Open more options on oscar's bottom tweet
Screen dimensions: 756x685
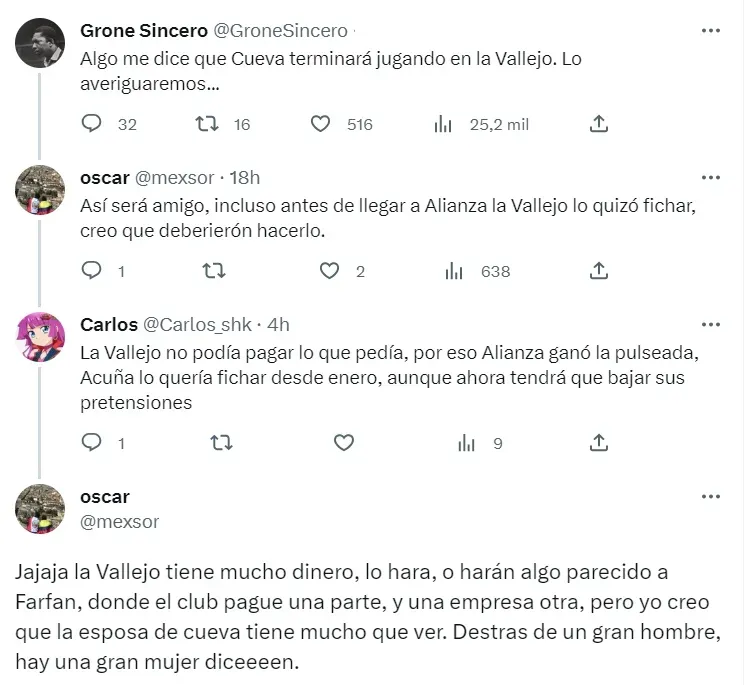click(x=711, y=497)
